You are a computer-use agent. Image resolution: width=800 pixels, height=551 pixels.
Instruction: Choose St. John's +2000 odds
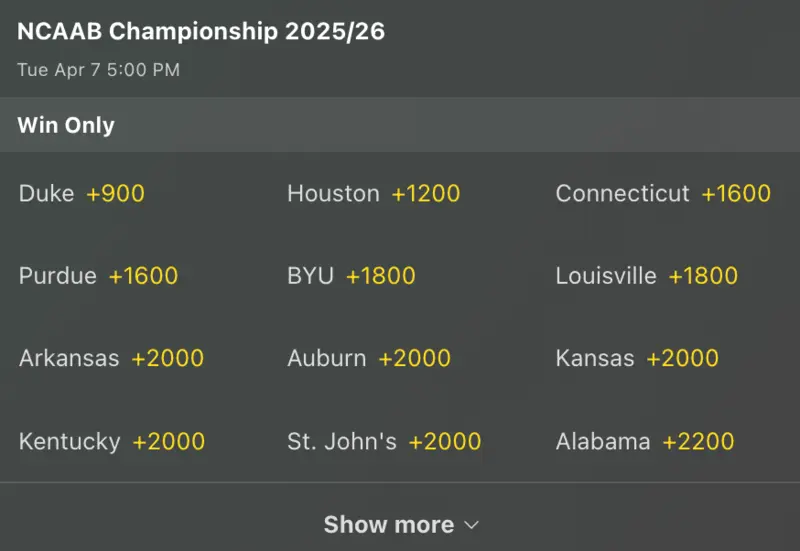(383, 441)
